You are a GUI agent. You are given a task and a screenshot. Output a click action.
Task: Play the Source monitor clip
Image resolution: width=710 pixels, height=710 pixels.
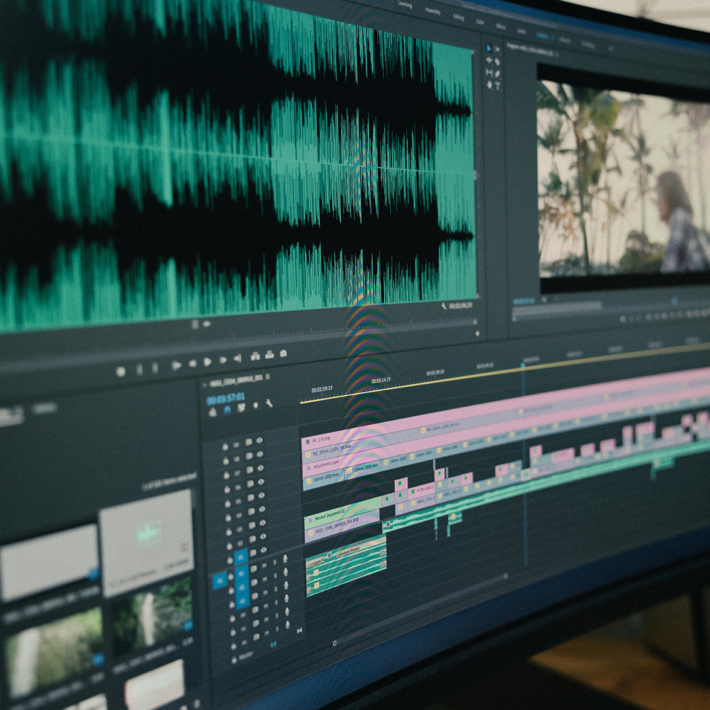pos(207,362)
